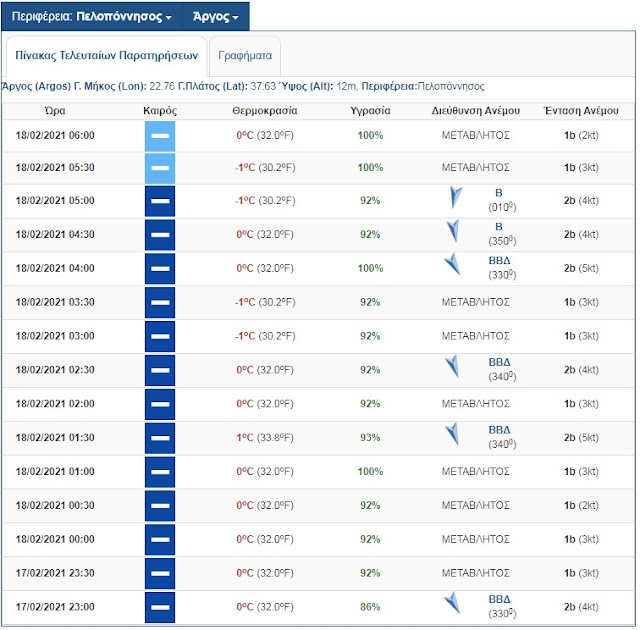Image resolution: width=640 pixels, height=630 pixels.
Task: Click wind speed 1b (2kt) in 00:30 row
Action: [x=581, y=506]
